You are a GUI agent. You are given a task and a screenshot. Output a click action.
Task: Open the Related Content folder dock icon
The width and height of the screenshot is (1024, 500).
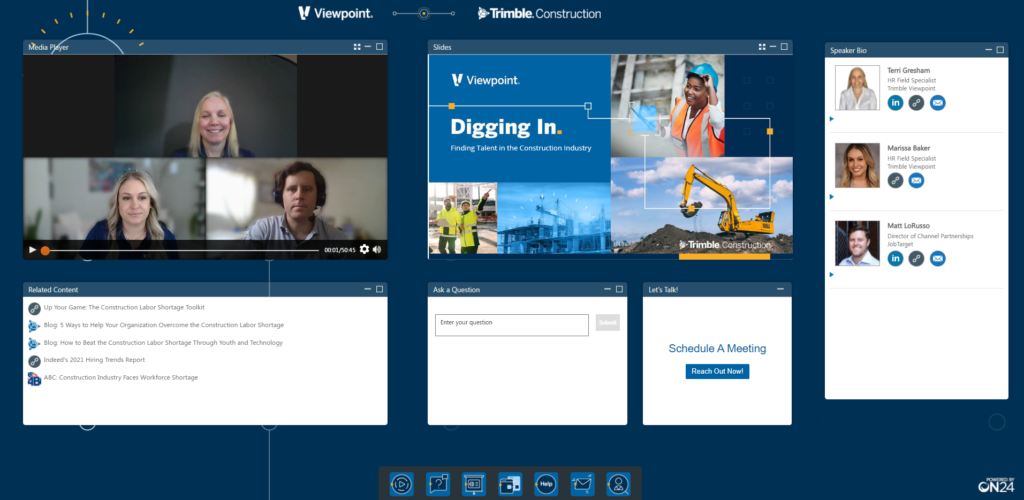[510, 484]
